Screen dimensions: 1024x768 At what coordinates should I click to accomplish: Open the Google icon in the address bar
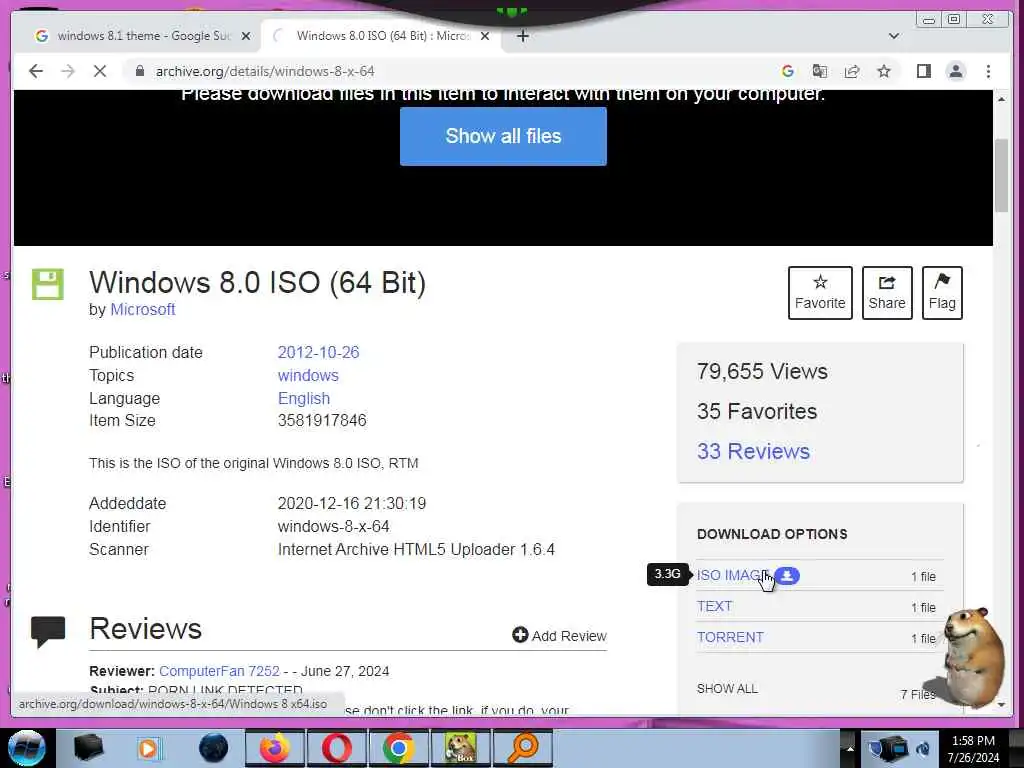tap(788, 71)
